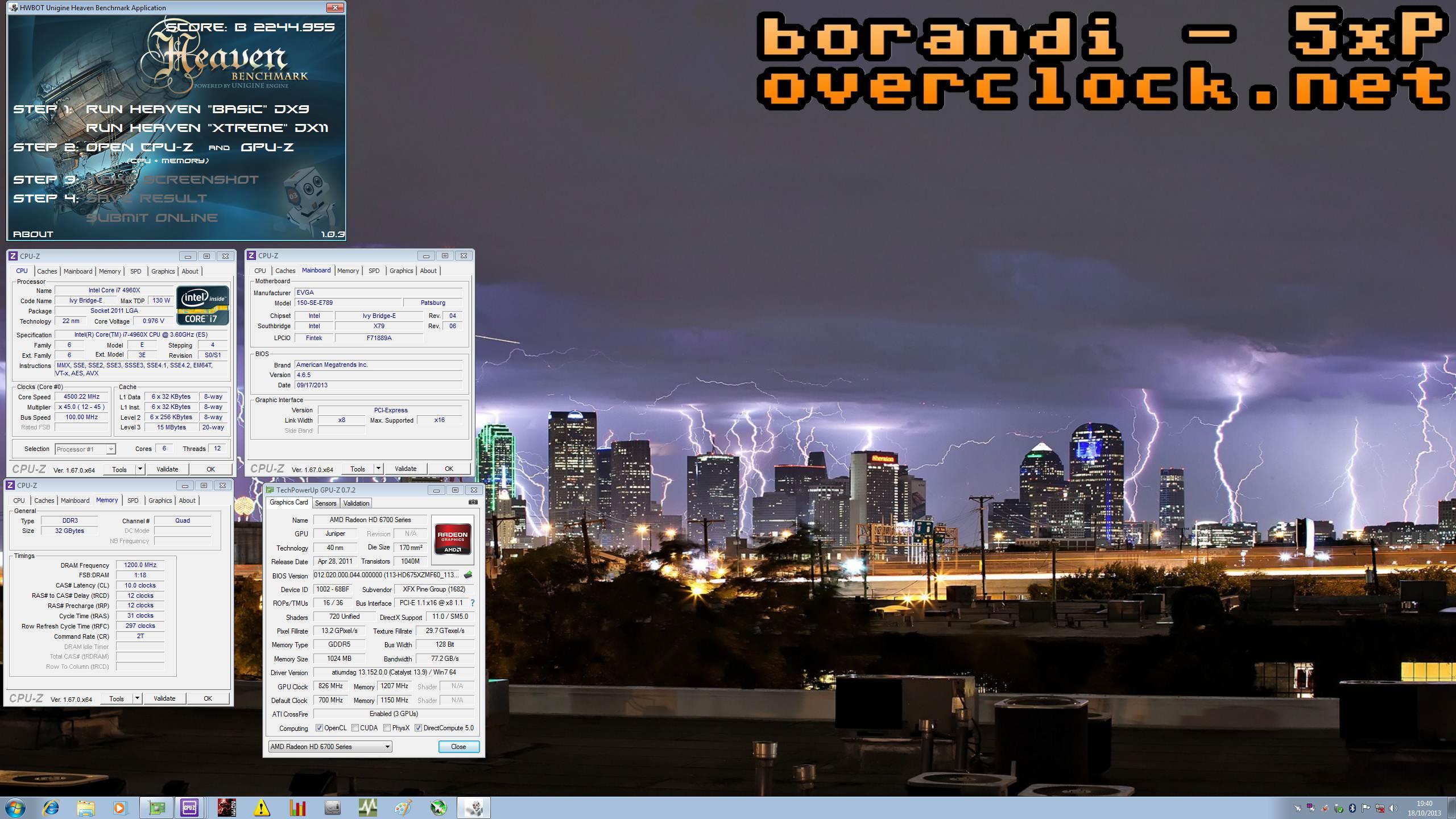
Task: Click Tools button in CPU-Z Memory window
Action: click(x=117, y=698)
